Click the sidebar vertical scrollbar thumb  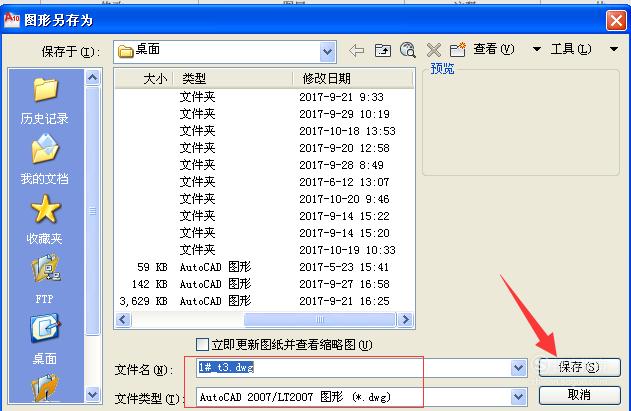pyautogui.click(x=93, y=211)
